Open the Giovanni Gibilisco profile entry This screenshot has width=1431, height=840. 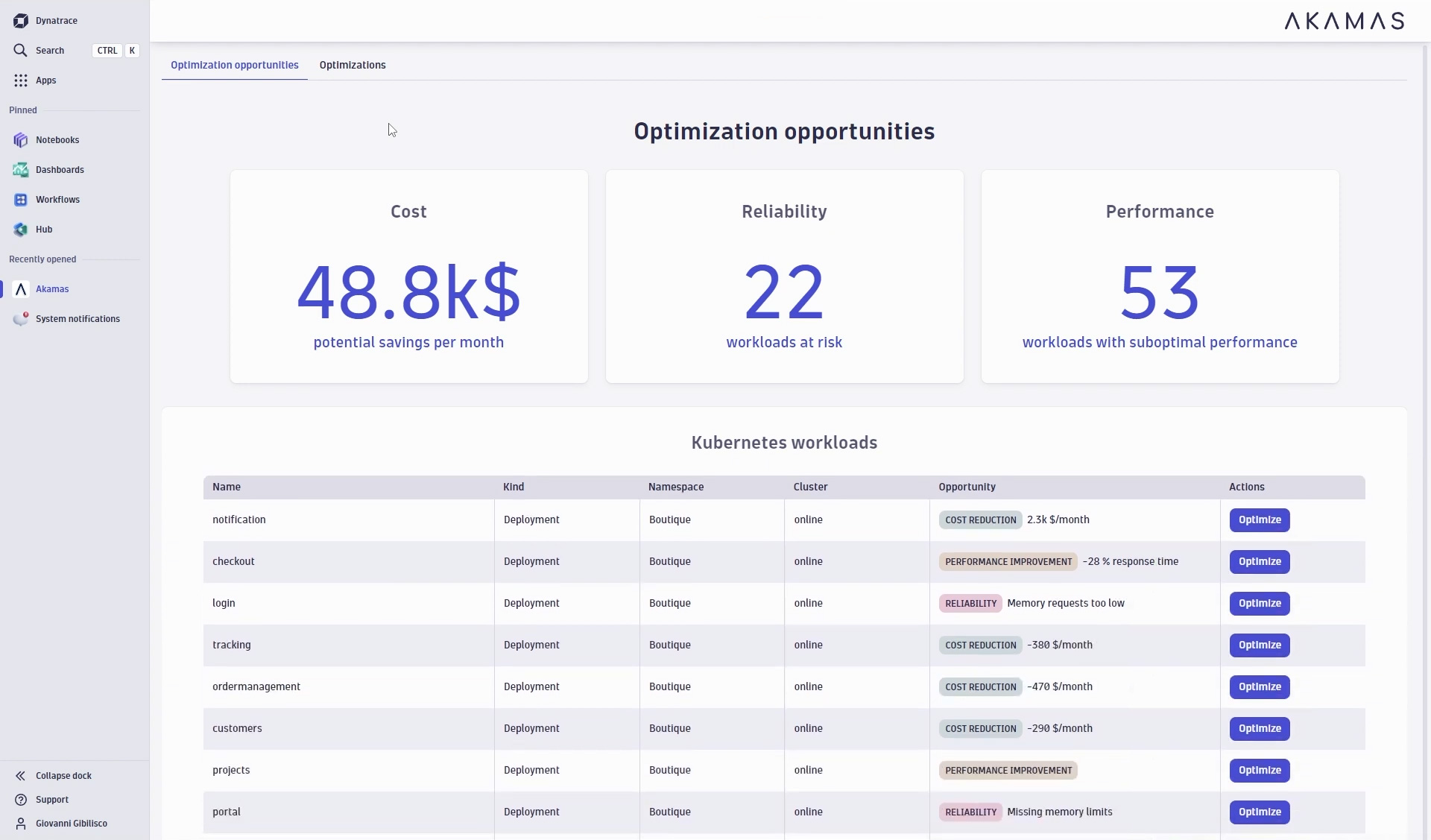pyautogui.click(x=71, y=824)
